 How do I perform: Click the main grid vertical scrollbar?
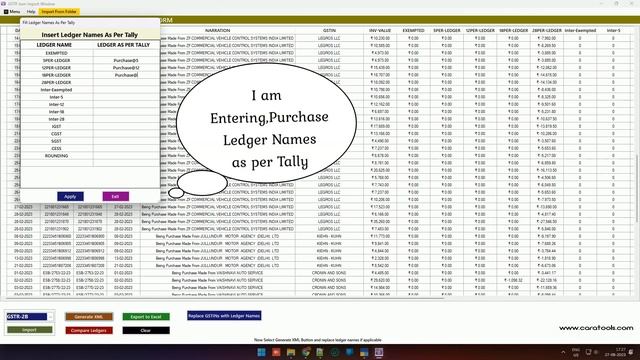637,189
